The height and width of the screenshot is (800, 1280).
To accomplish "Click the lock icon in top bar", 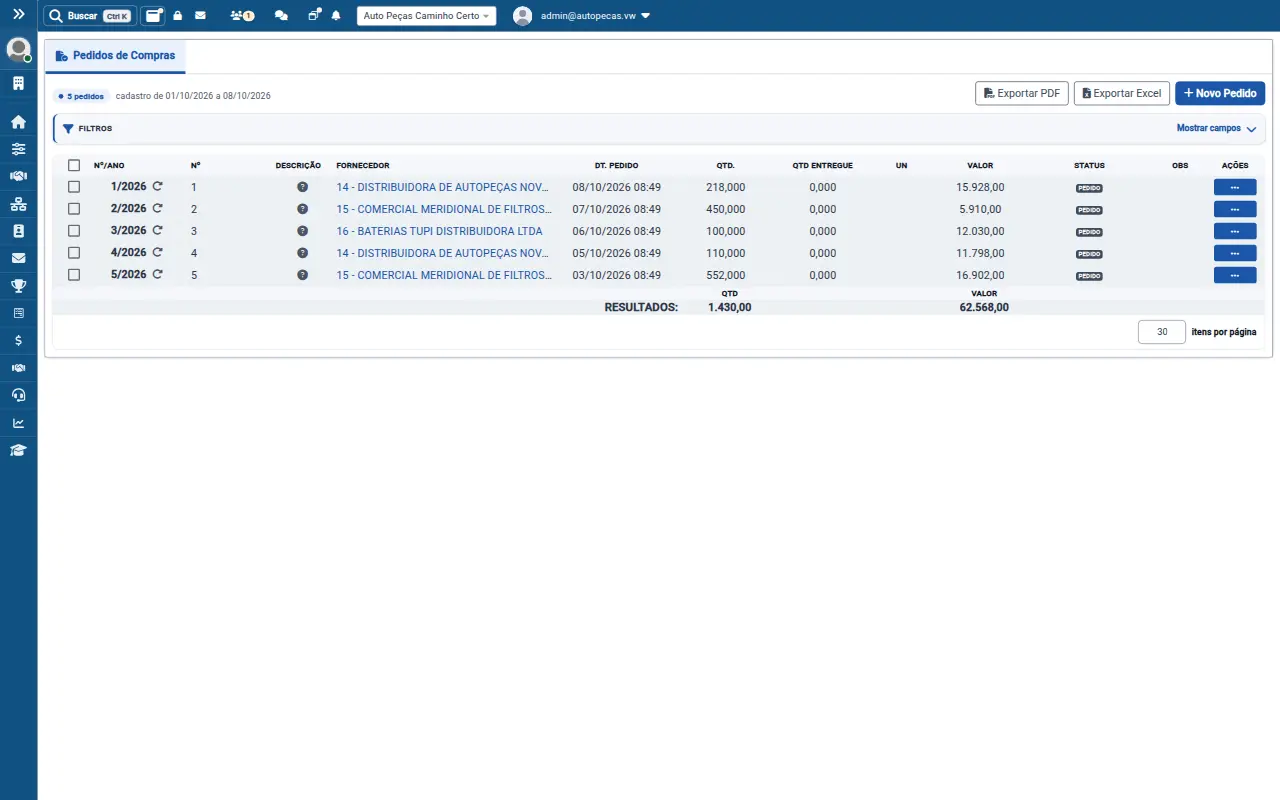I will click(x=178, y=16).
